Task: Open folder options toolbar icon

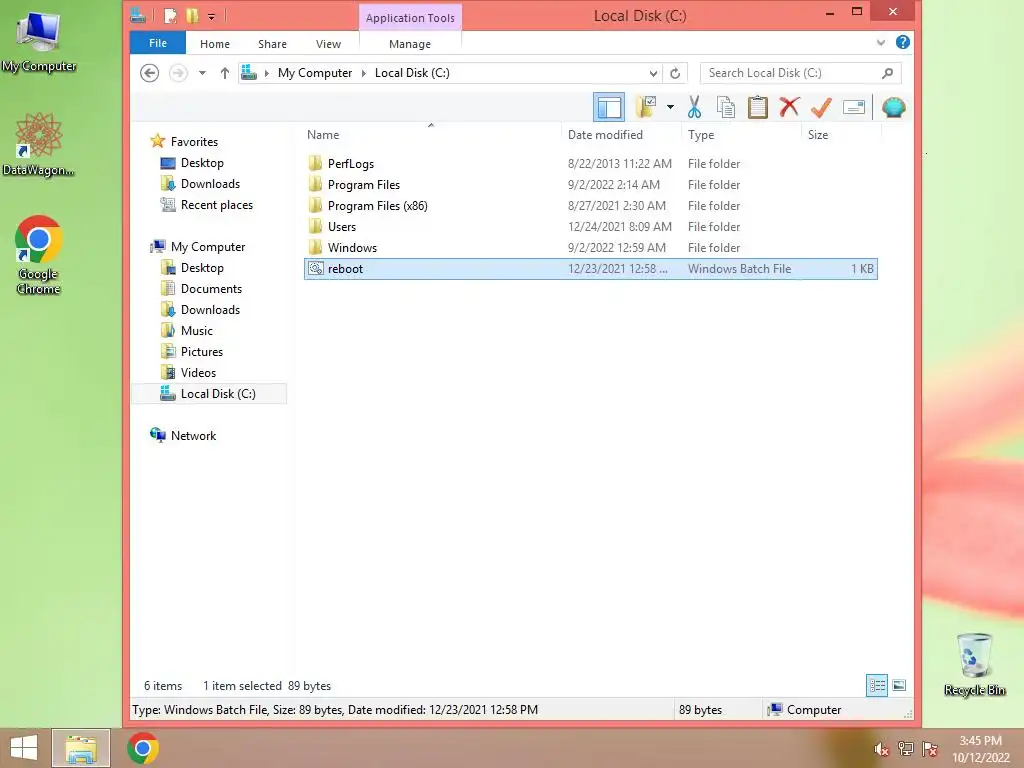Action: pos(645,107)
